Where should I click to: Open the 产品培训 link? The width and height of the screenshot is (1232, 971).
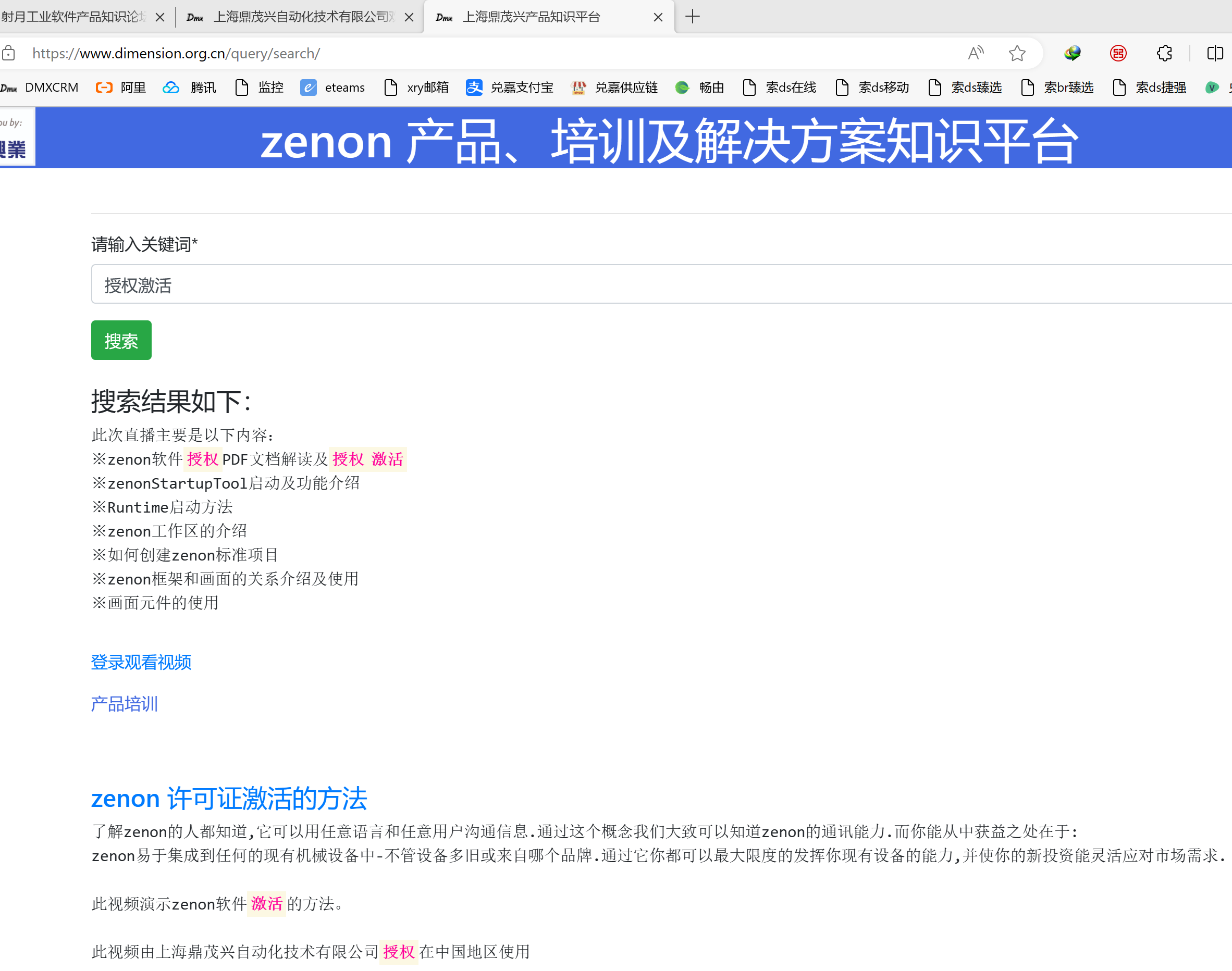(125, 704)
